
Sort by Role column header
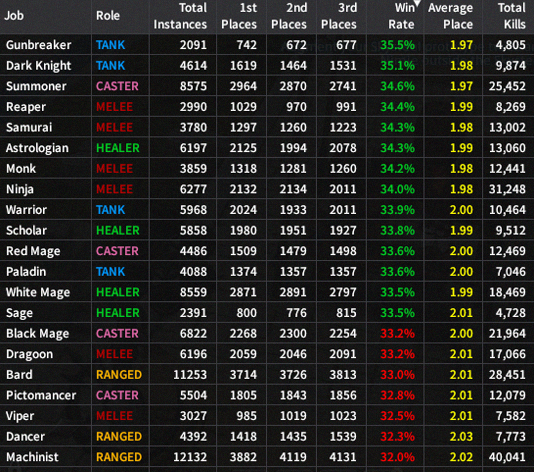108,16
